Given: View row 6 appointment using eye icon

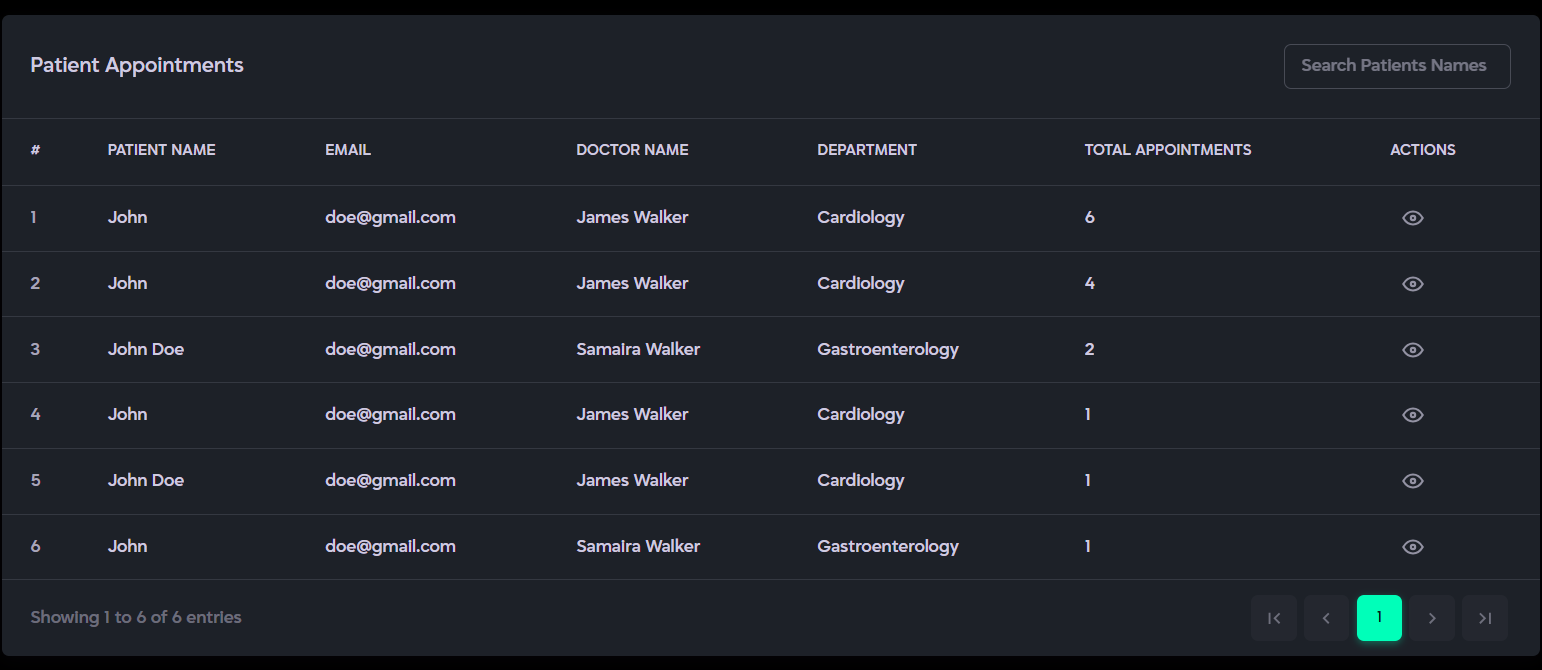Looking at the screenshot, I should 1412,547.
